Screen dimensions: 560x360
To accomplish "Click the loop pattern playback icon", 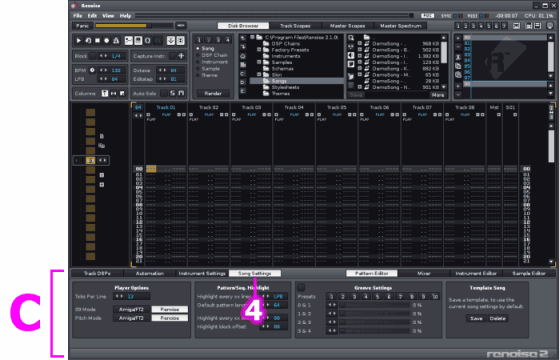I will point(88,41).
